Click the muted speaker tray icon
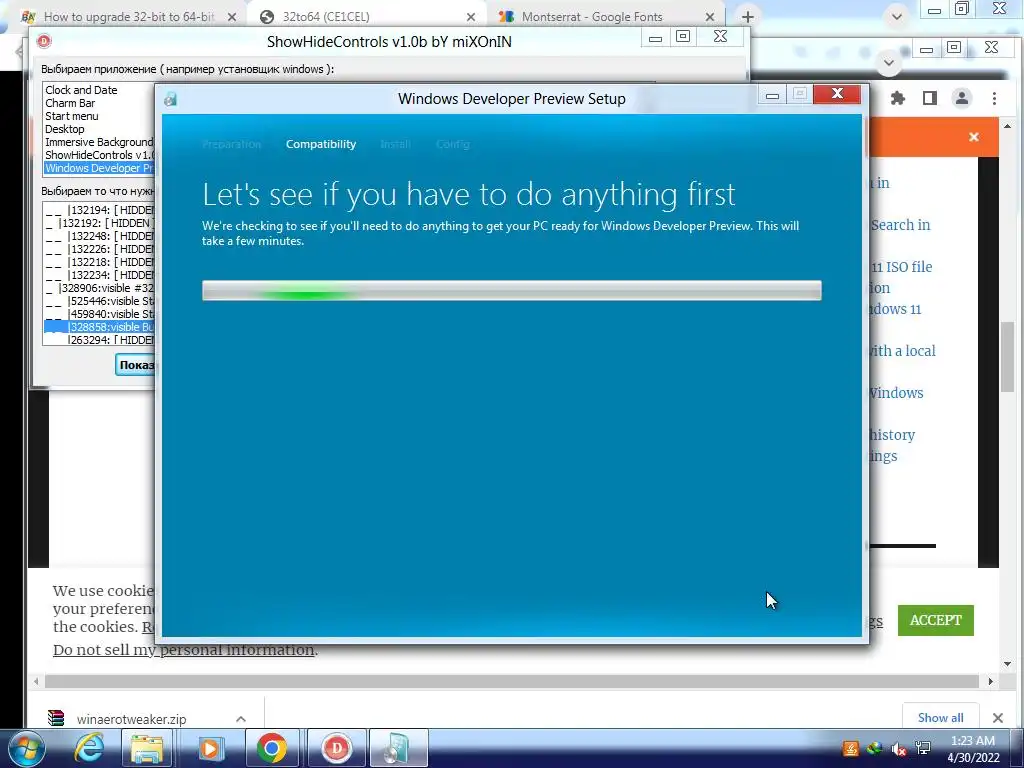 [899, 749]
